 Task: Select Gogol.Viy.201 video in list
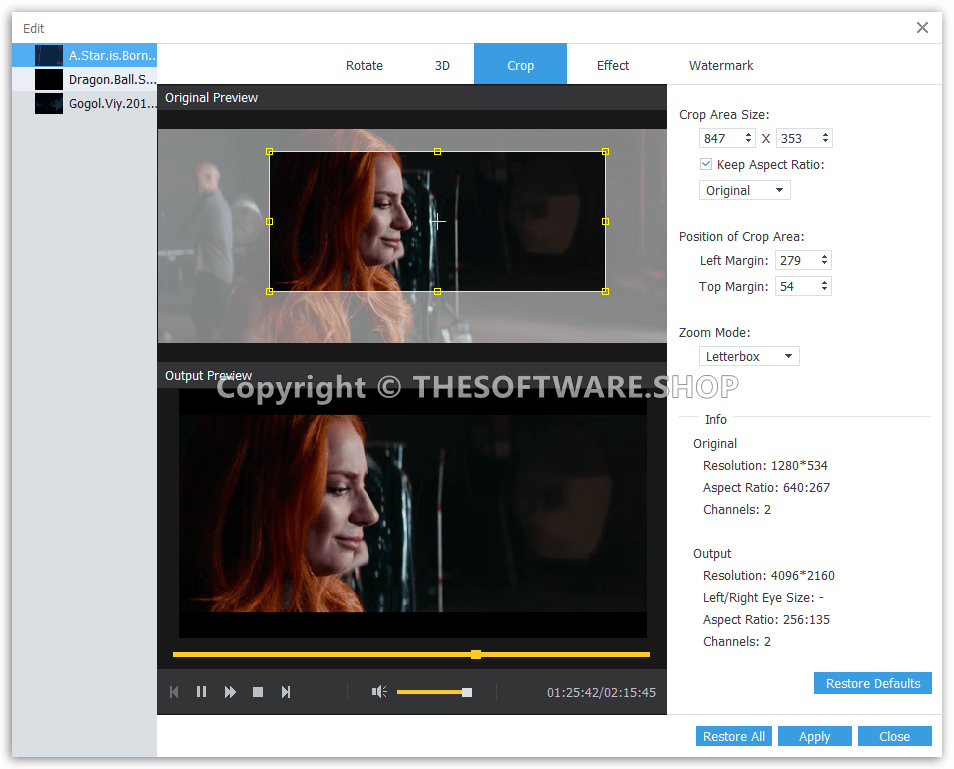pos(85,103)
